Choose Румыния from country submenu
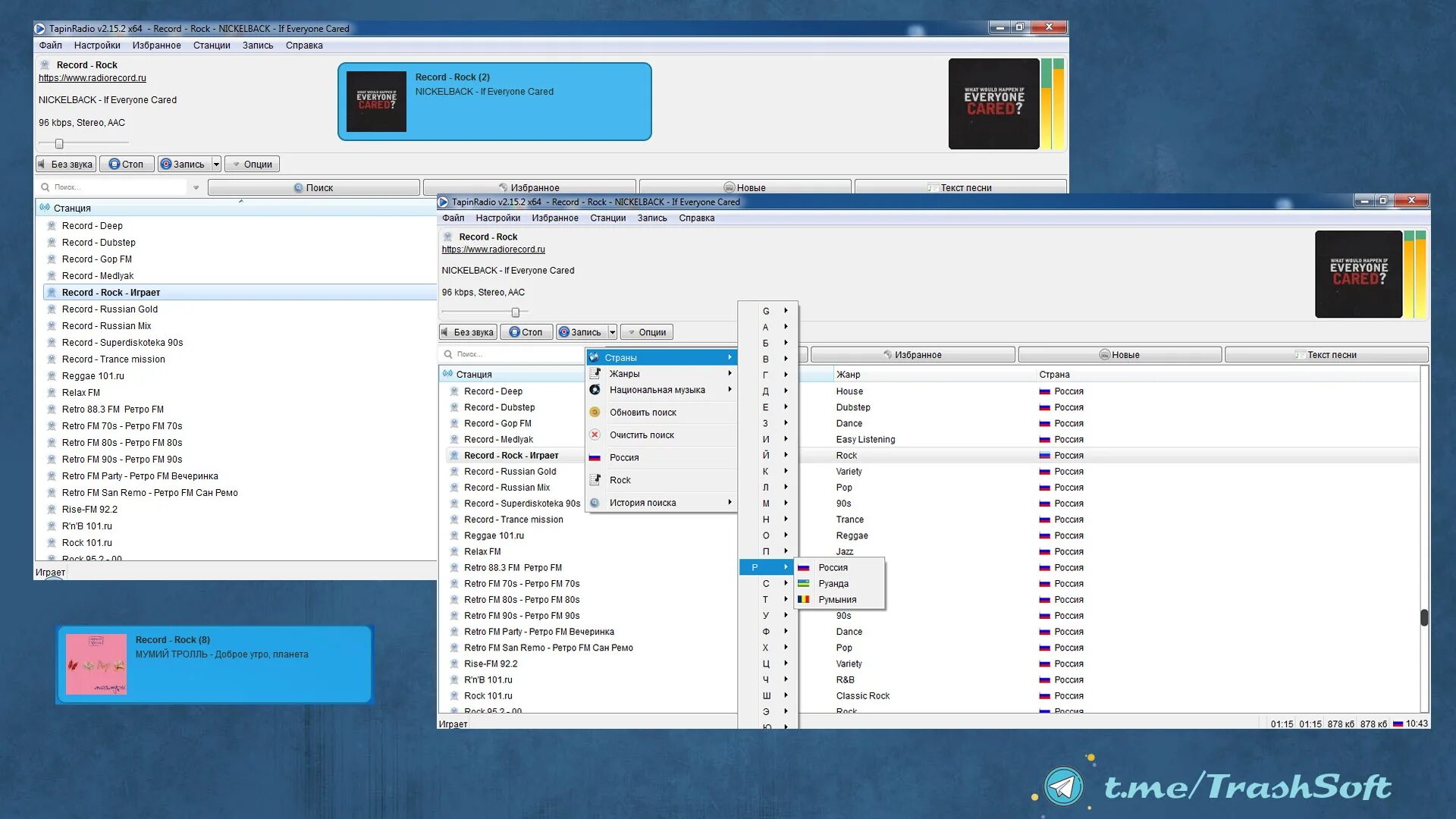 pos(839,599)
